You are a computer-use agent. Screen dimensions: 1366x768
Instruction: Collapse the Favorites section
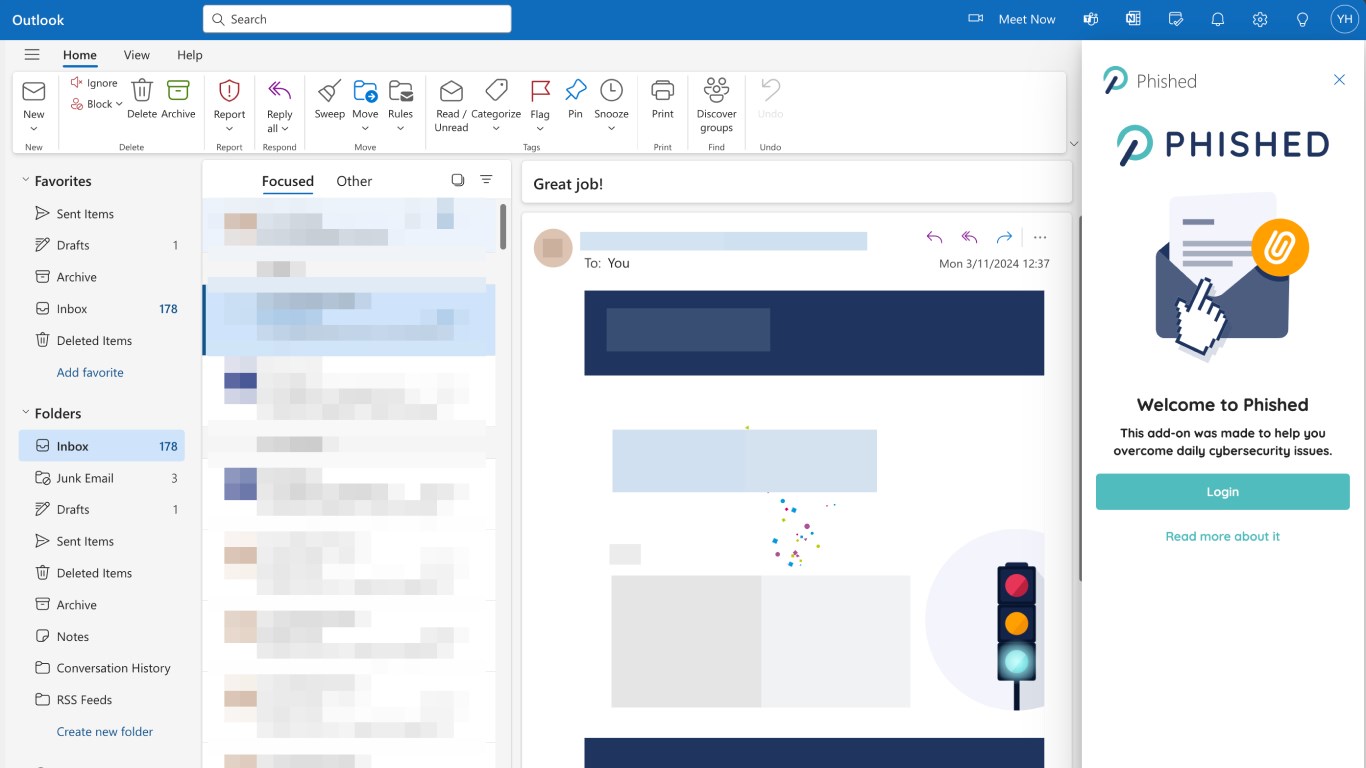[x=26, y=181]
